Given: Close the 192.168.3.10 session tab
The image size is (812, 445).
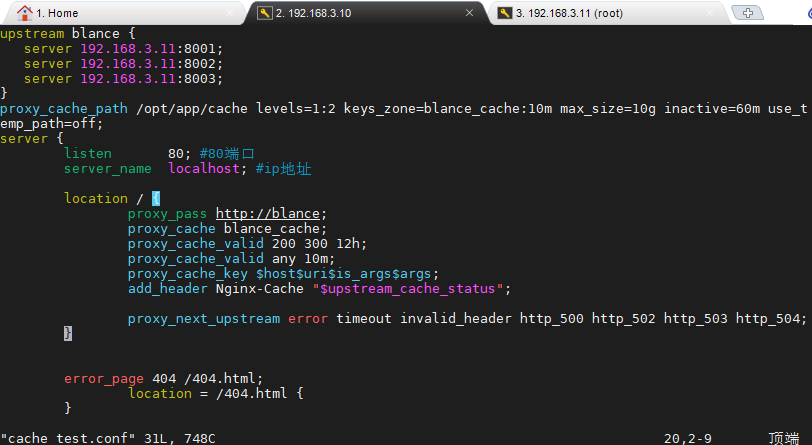Looking at the screenshot, I should click(x=469, y=13).
